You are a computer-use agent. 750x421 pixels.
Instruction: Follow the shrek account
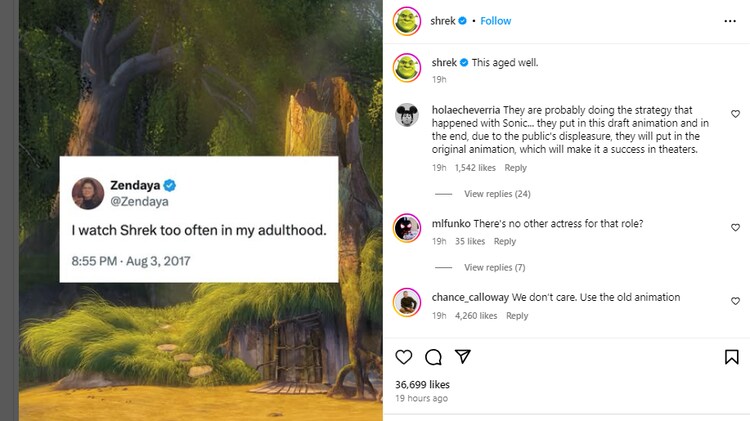pyautogui.click(x=495, y=21)
